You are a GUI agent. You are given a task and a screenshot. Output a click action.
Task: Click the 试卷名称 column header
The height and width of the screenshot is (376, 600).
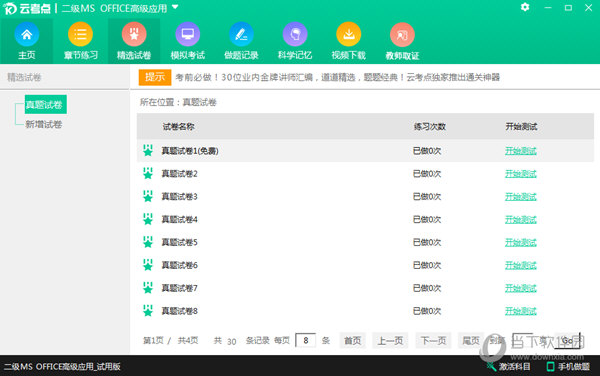coord(178,127)
